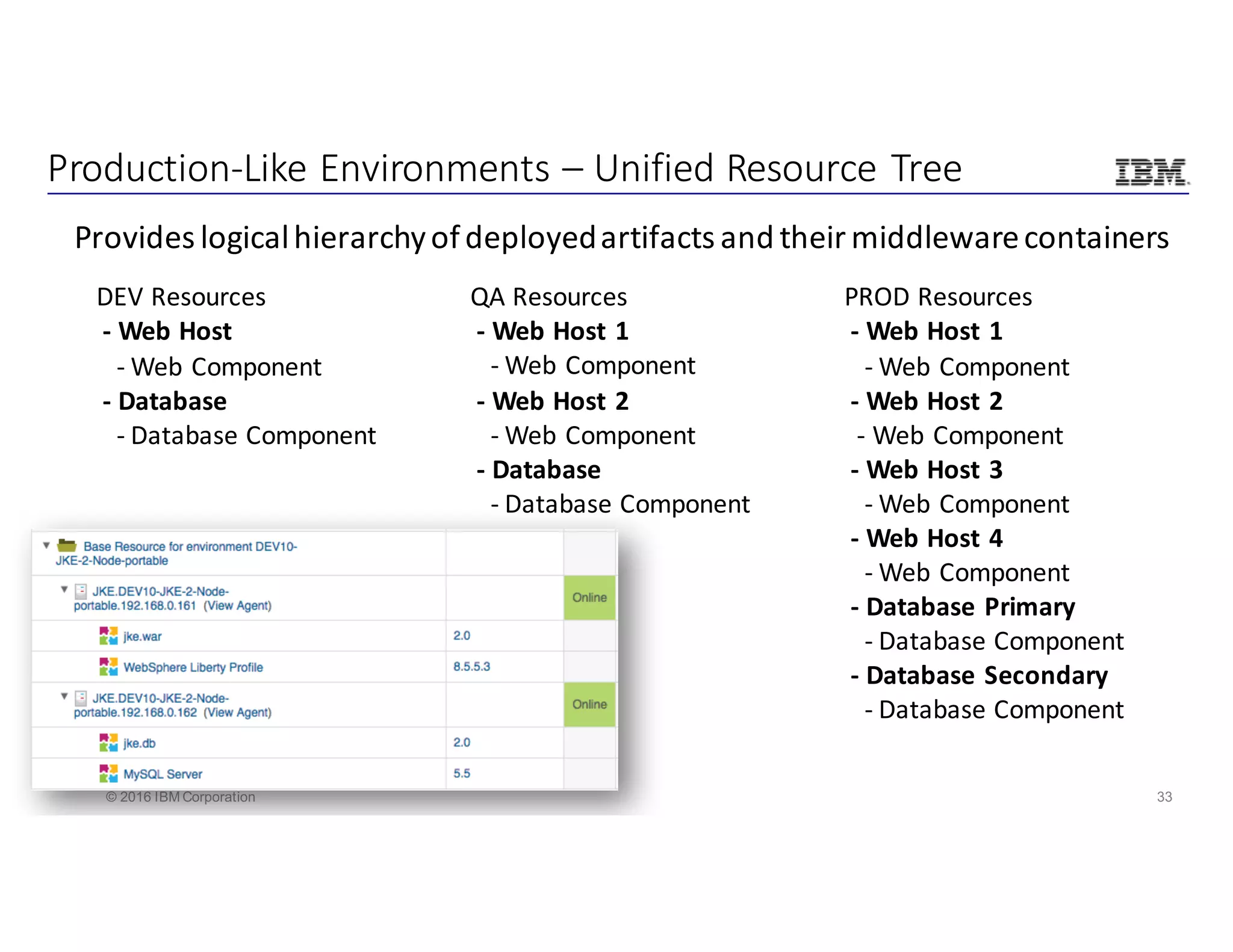Screen dimensions: 1233x952
Task: Click the jke.db component puzzle icon
Action: pyautogui.click(x=108, y=743)
